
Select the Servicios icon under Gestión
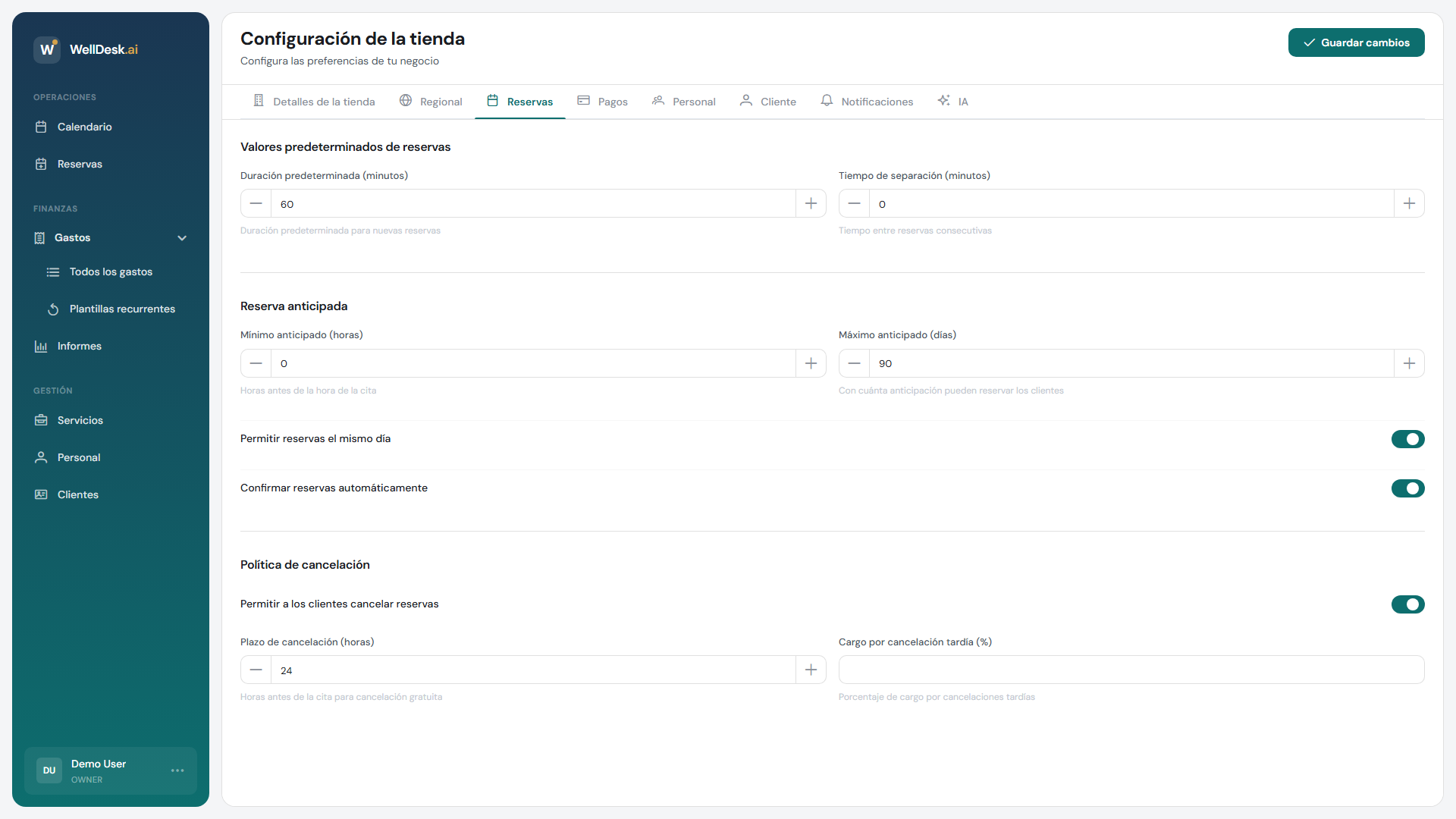42,420
